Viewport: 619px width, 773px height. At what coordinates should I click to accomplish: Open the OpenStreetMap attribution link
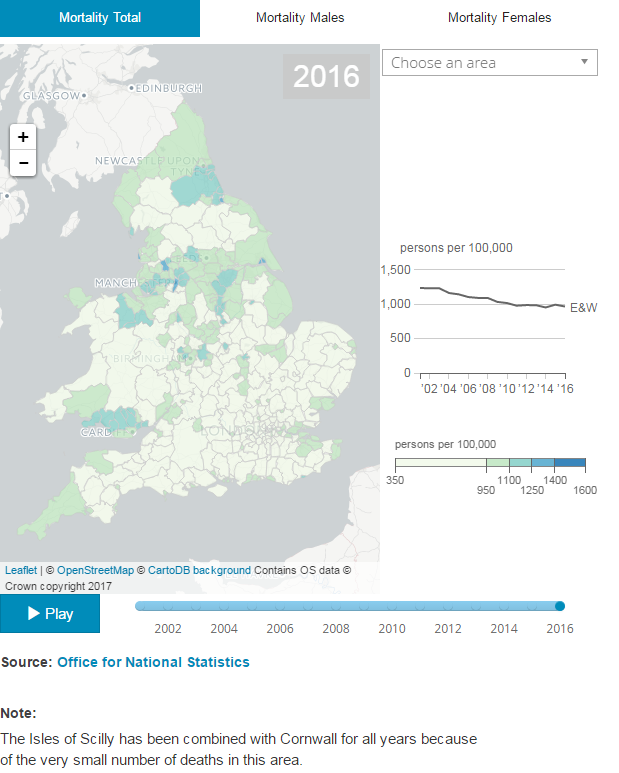(95, 570)
